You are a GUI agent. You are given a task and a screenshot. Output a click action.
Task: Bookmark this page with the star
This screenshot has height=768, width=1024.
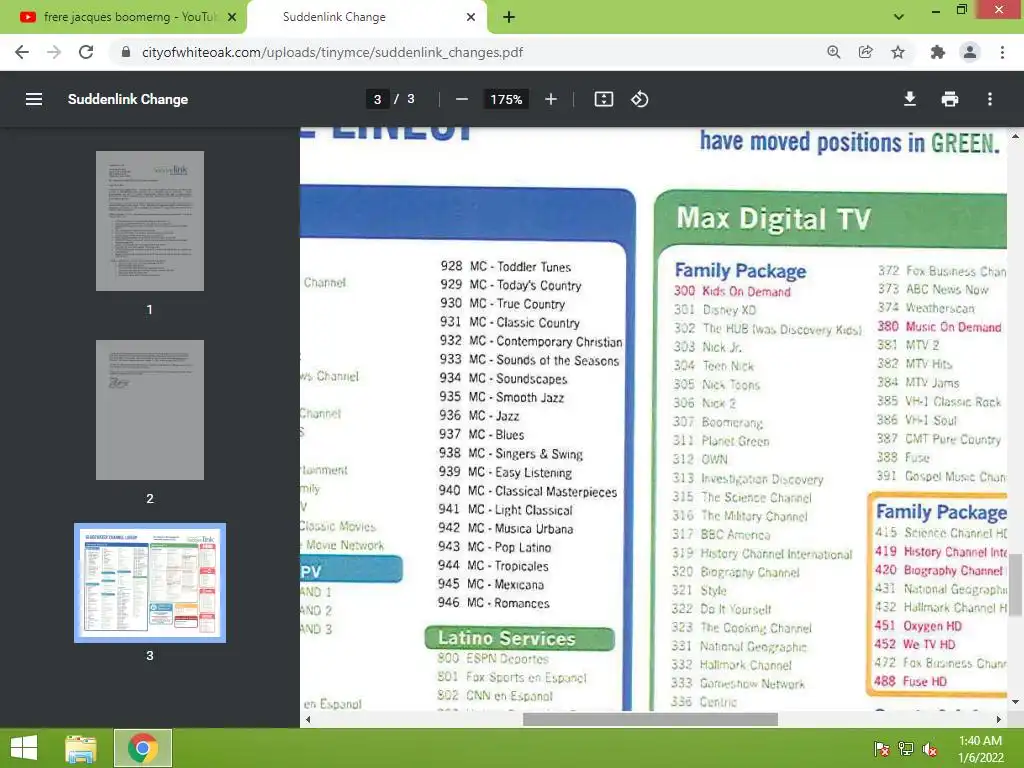click(898, 52)
